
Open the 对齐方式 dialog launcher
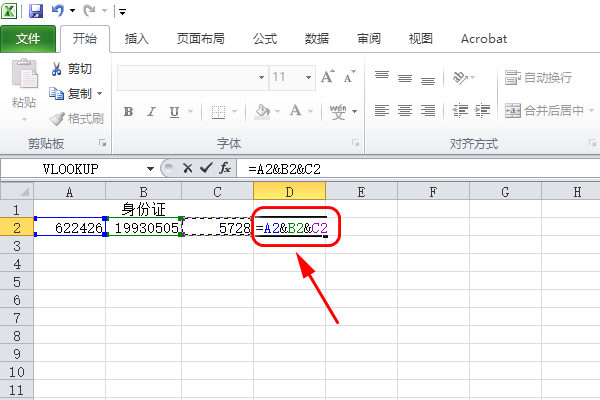592,143
